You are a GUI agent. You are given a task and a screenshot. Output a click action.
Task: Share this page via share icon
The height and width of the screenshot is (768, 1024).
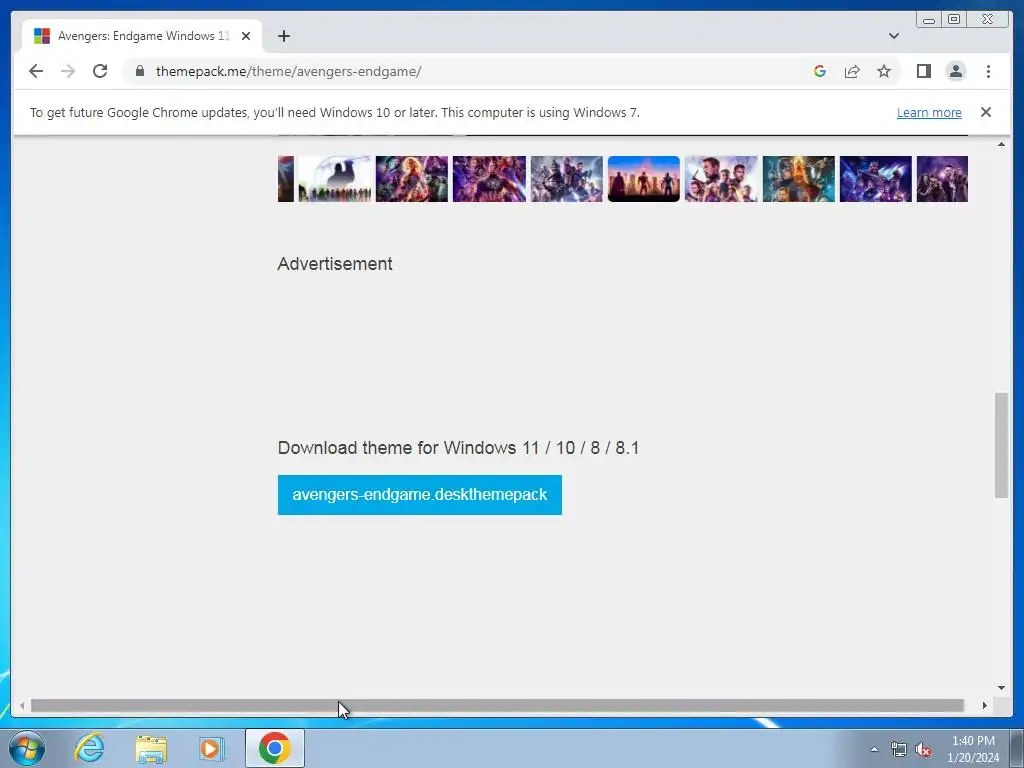tap(852, 71)
